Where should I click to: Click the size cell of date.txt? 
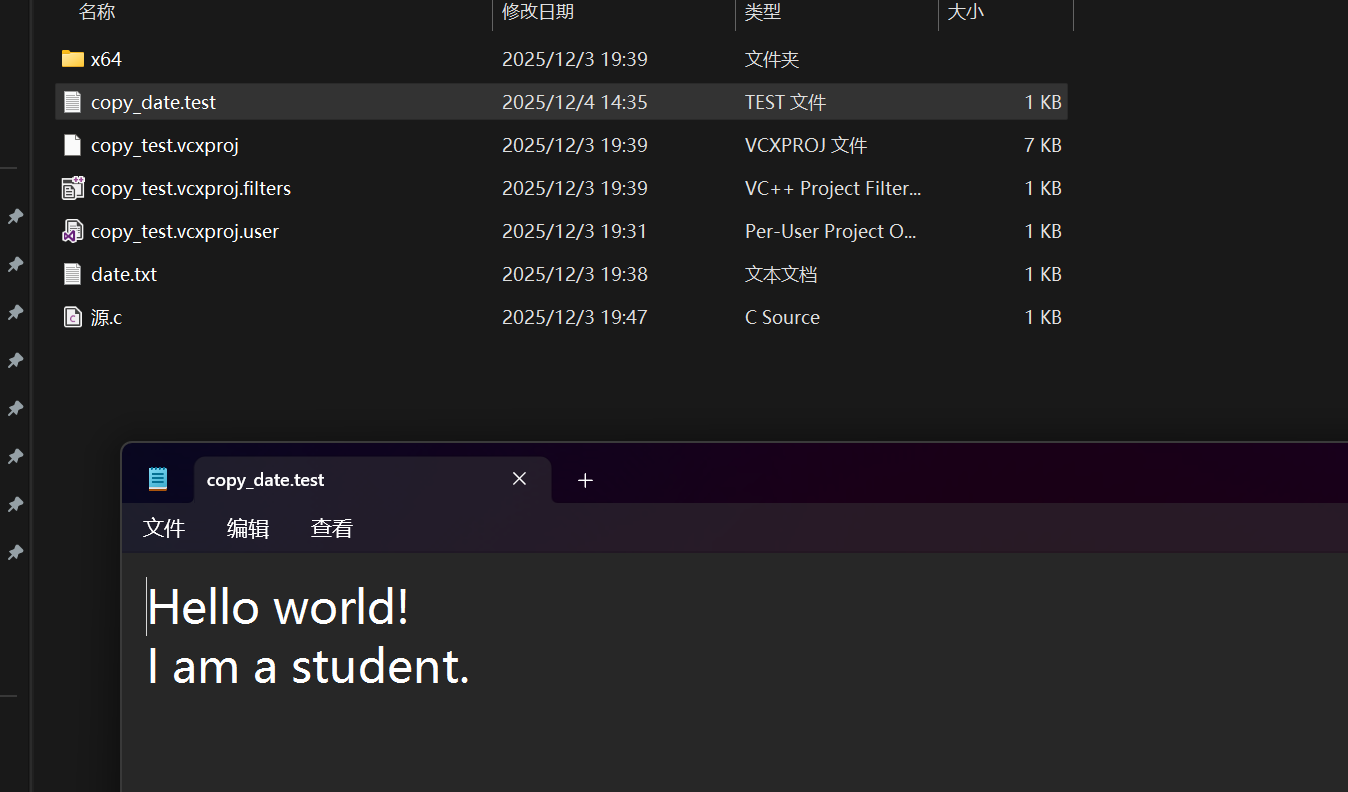1043,274
